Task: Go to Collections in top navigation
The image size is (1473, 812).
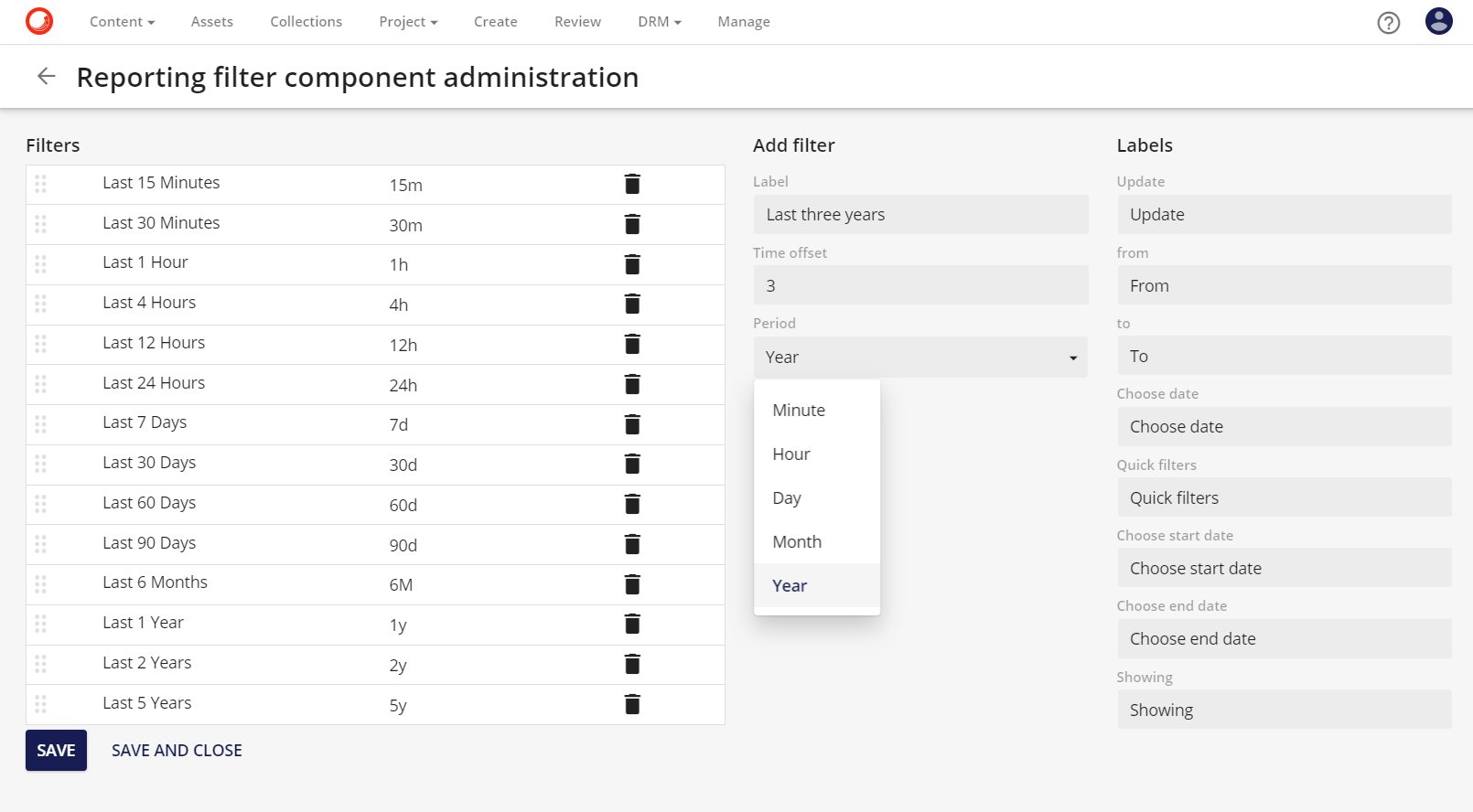Action: 306,22
